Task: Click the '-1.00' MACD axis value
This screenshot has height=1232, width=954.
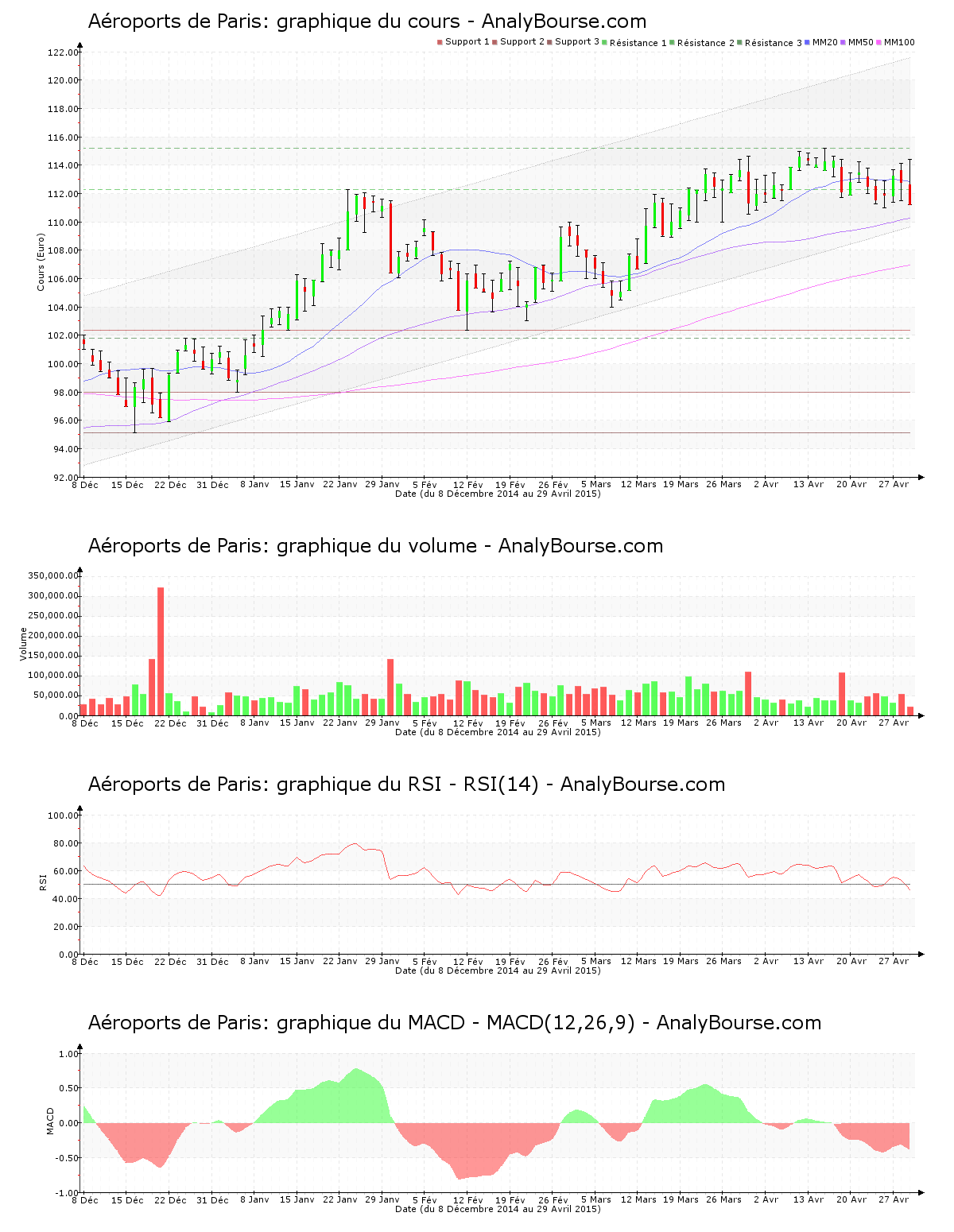Action: pyautogui.click(x=68, y=1193)
